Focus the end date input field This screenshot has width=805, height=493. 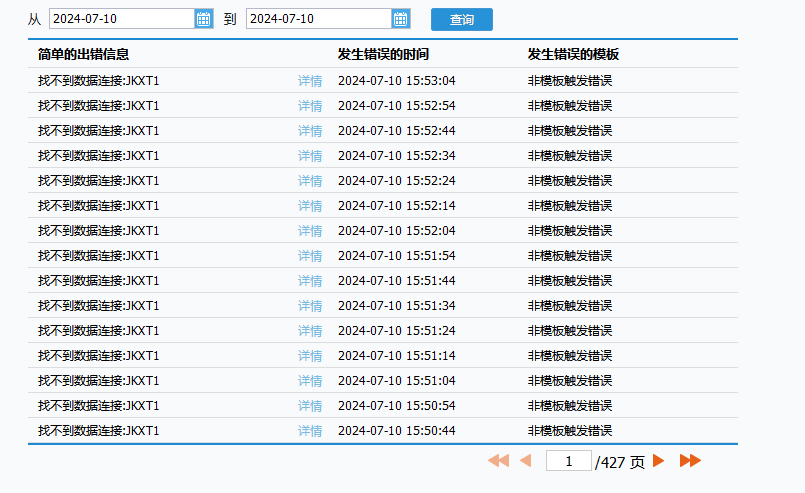coord(319,19)
